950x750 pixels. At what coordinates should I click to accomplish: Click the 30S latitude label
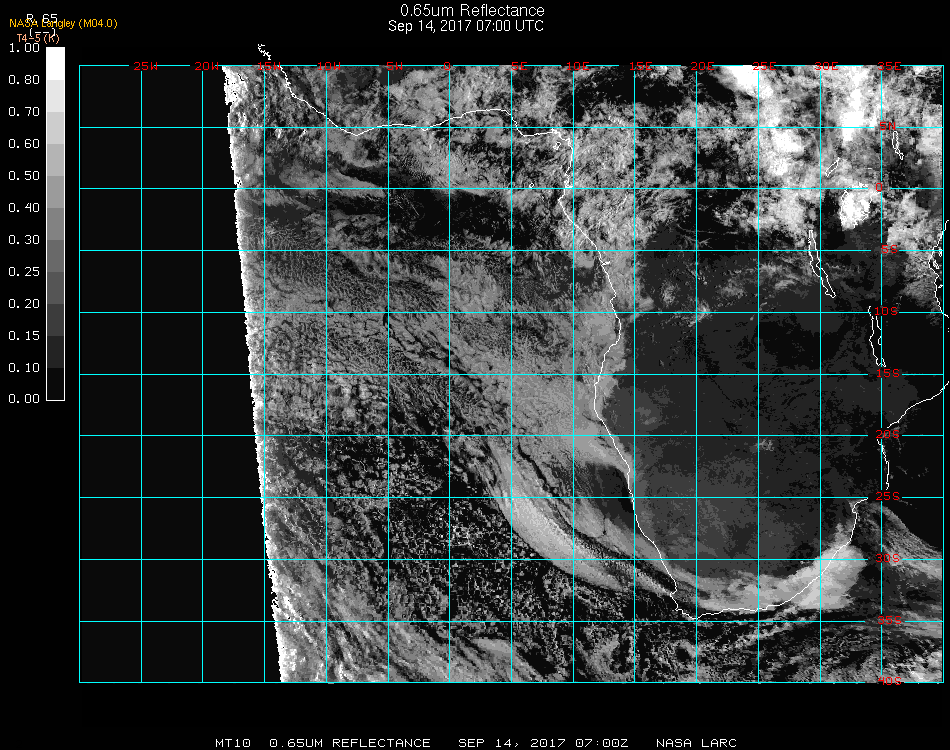click(887, 558)
